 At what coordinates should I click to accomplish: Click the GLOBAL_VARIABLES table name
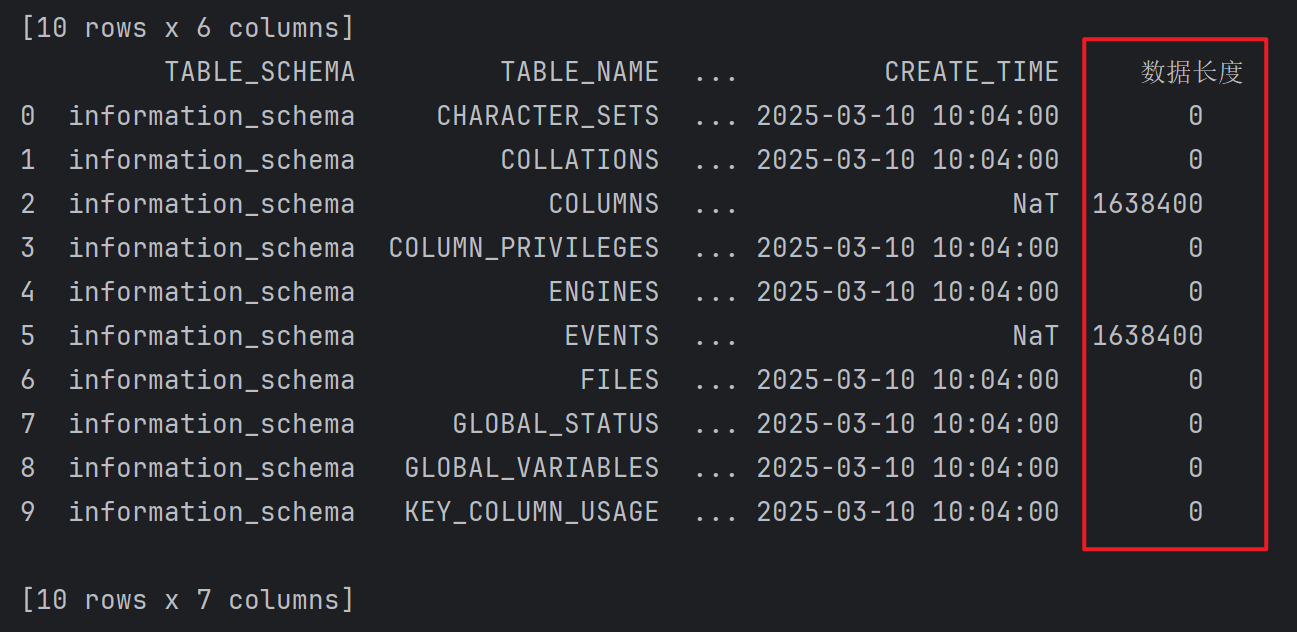pyautogui.click(x=531, y=468)
